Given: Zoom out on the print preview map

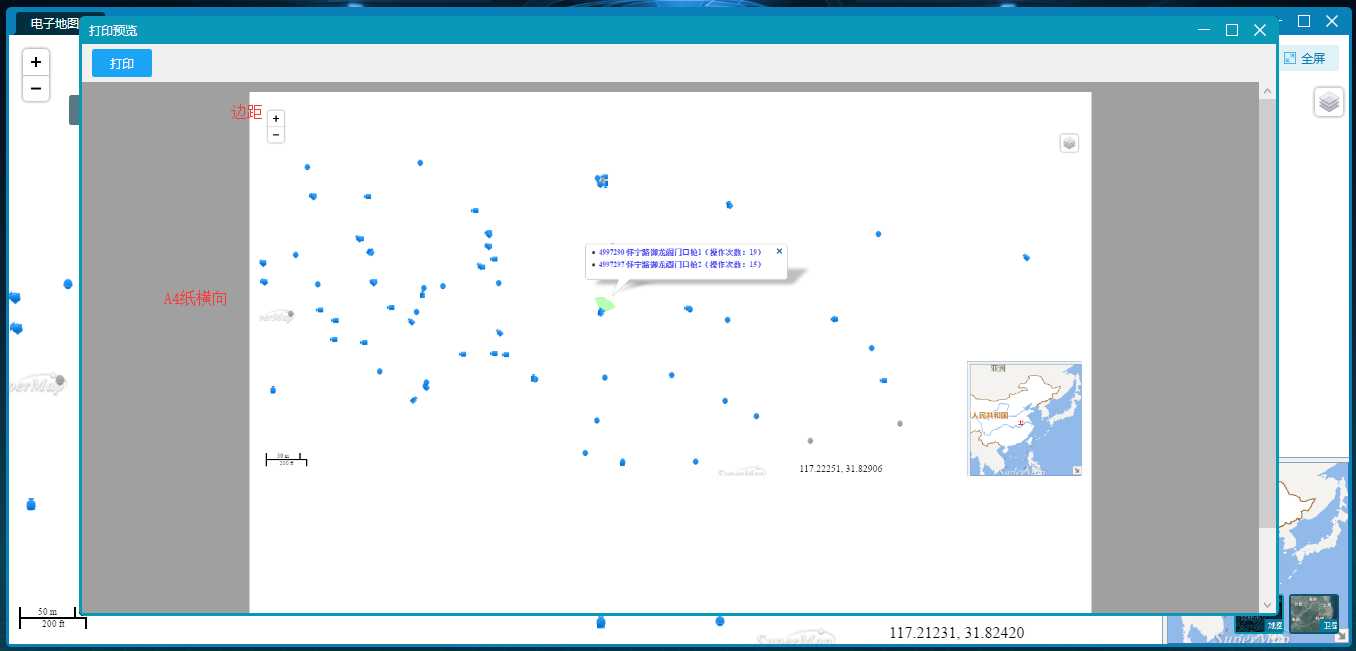Looking at the screenshot, I should click(x=276, y=135).
